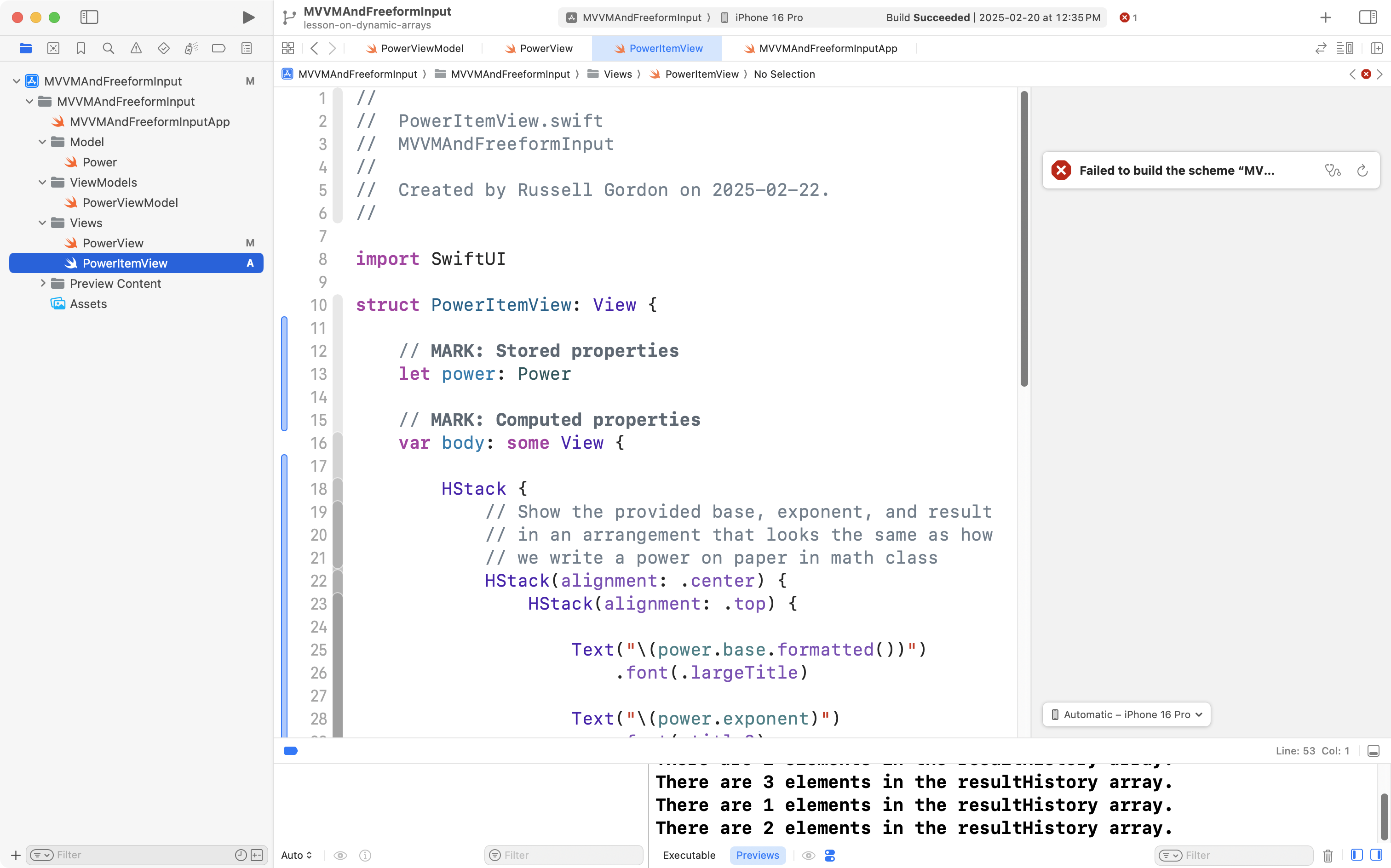
Task: Open the Bookmark navigator icon
Action: click(80, 48)
